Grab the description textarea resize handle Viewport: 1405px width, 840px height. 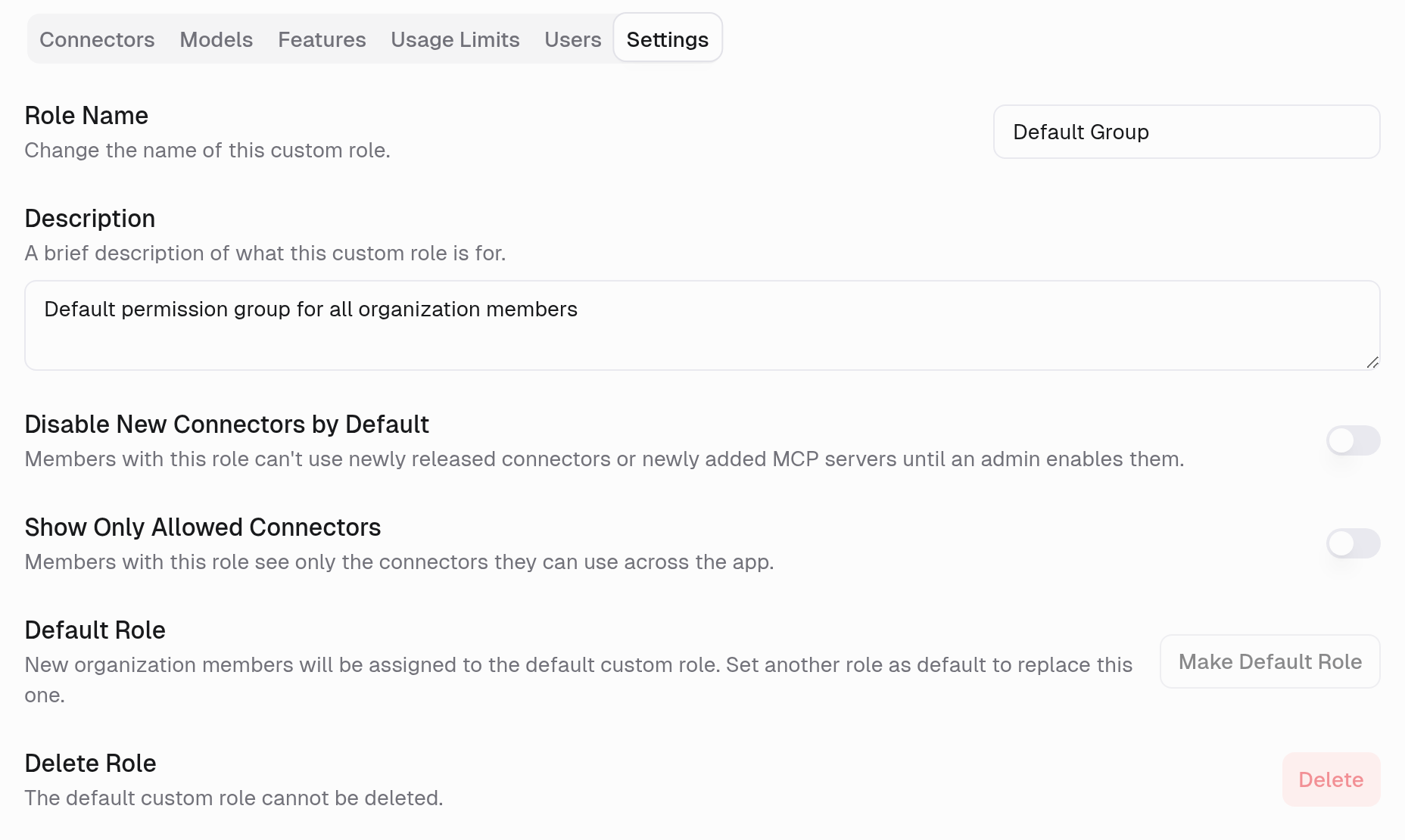point(1372,362)
